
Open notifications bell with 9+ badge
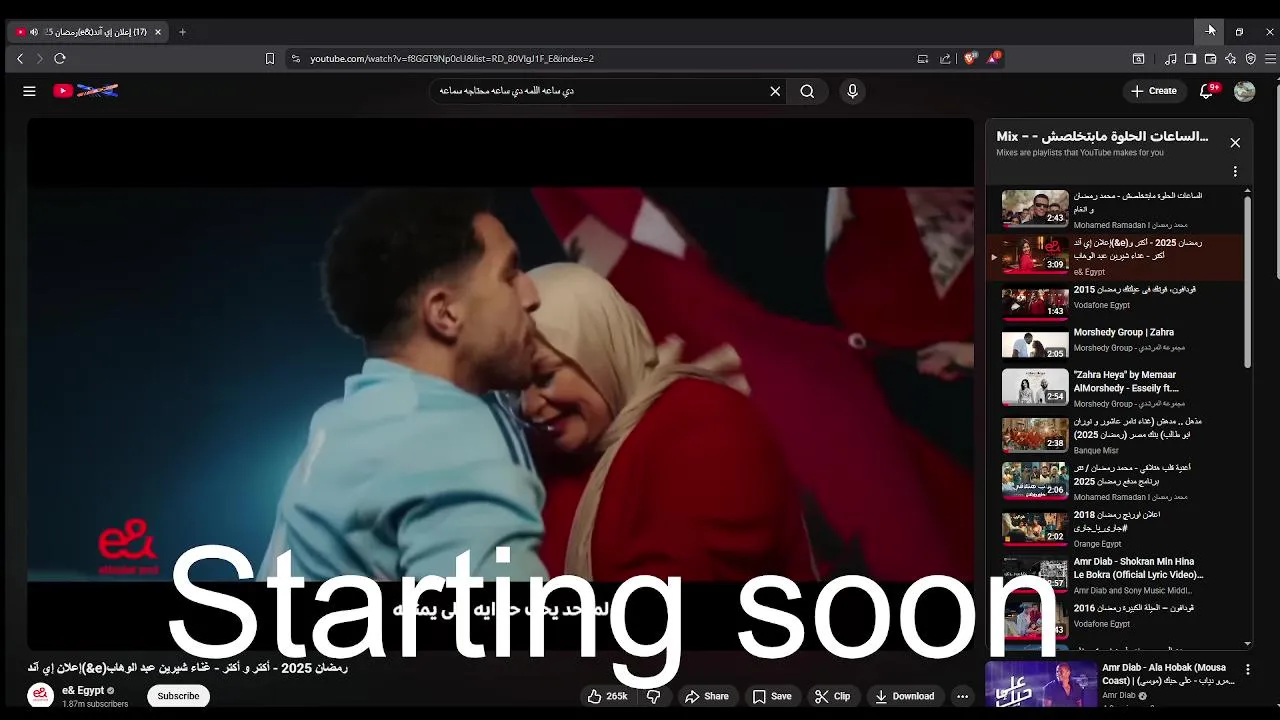point(1208,91)
